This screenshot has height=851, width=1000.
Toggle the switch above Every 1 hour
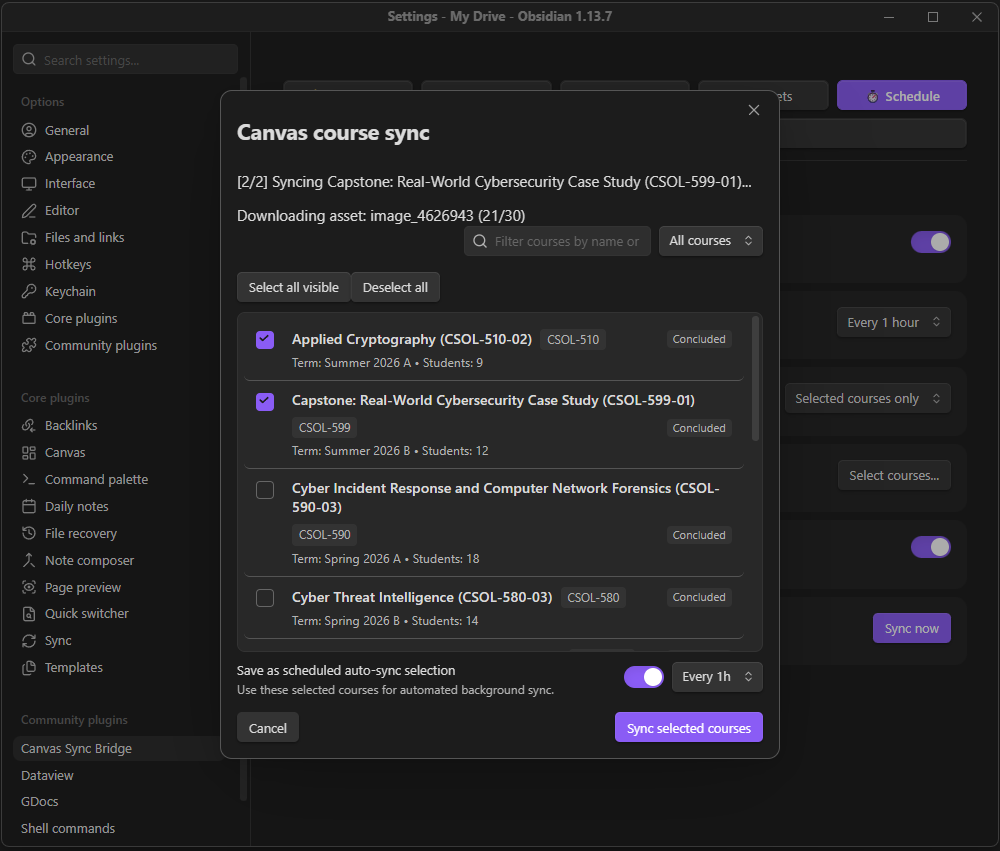(x=930, y=242)
